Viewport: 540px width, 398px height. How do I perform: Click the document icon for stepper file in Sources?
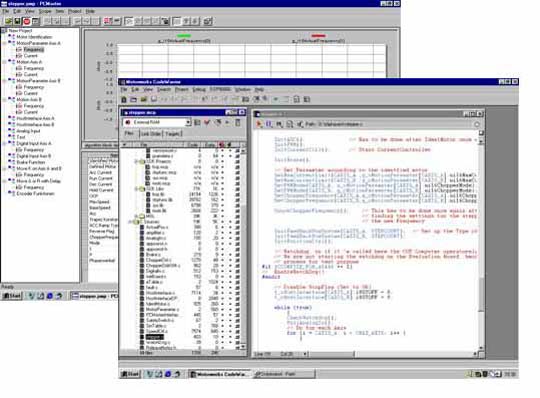pos(142,337)
